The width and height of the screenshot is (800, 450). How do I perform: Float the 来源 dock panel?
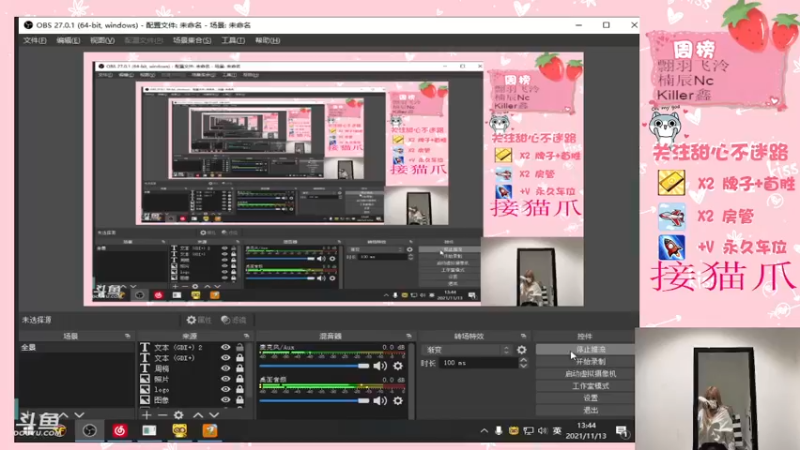point(246,336)
